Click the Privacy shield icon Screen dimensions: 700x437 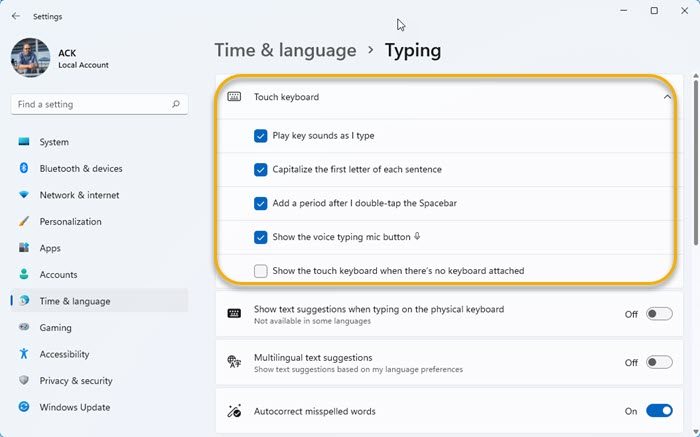coord(24,380)
